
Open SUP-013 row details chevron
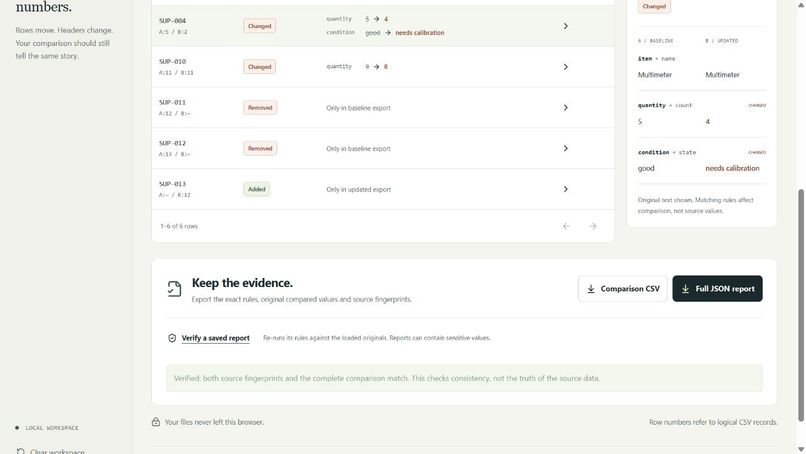[x=565, y=189]
